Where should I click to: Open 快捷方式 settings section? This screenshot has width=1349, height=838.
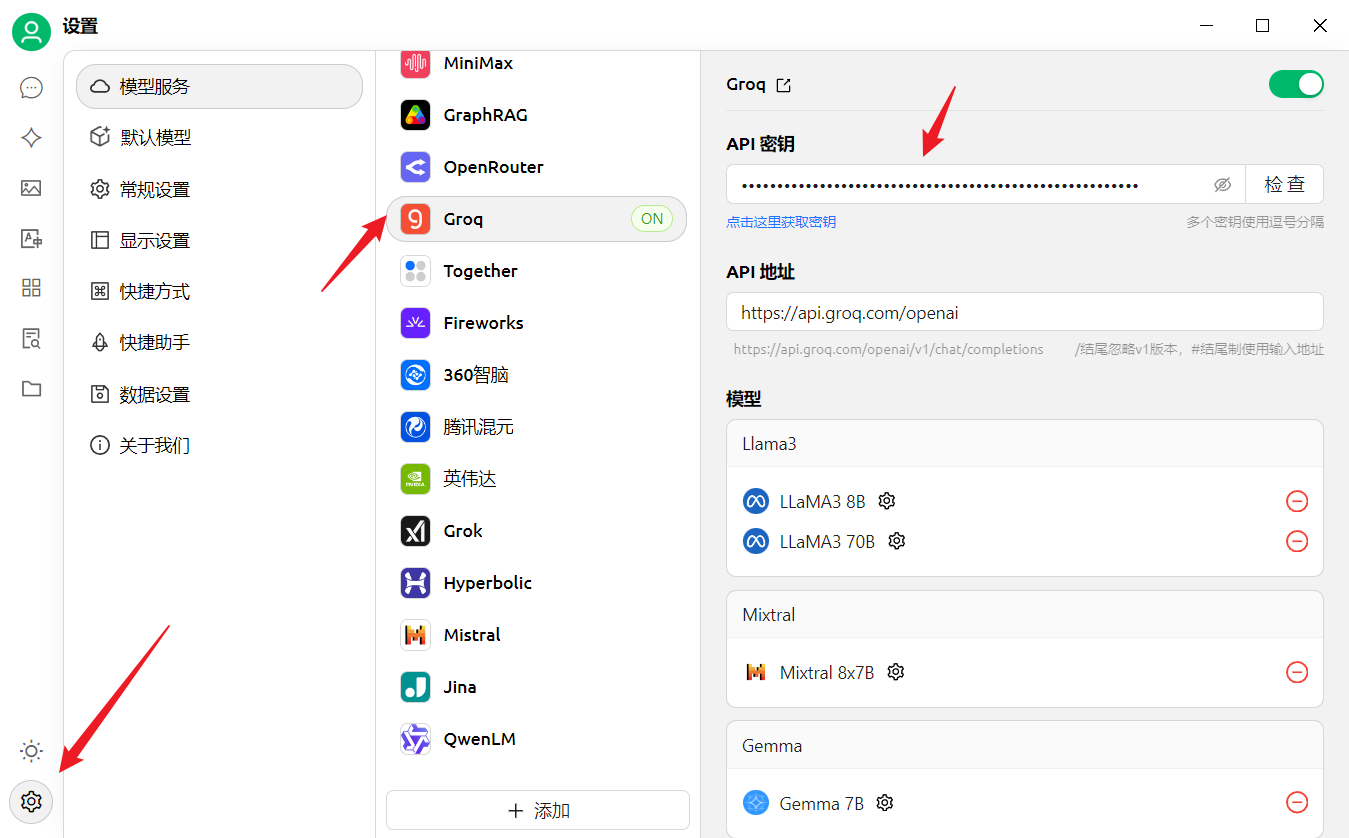219,292
